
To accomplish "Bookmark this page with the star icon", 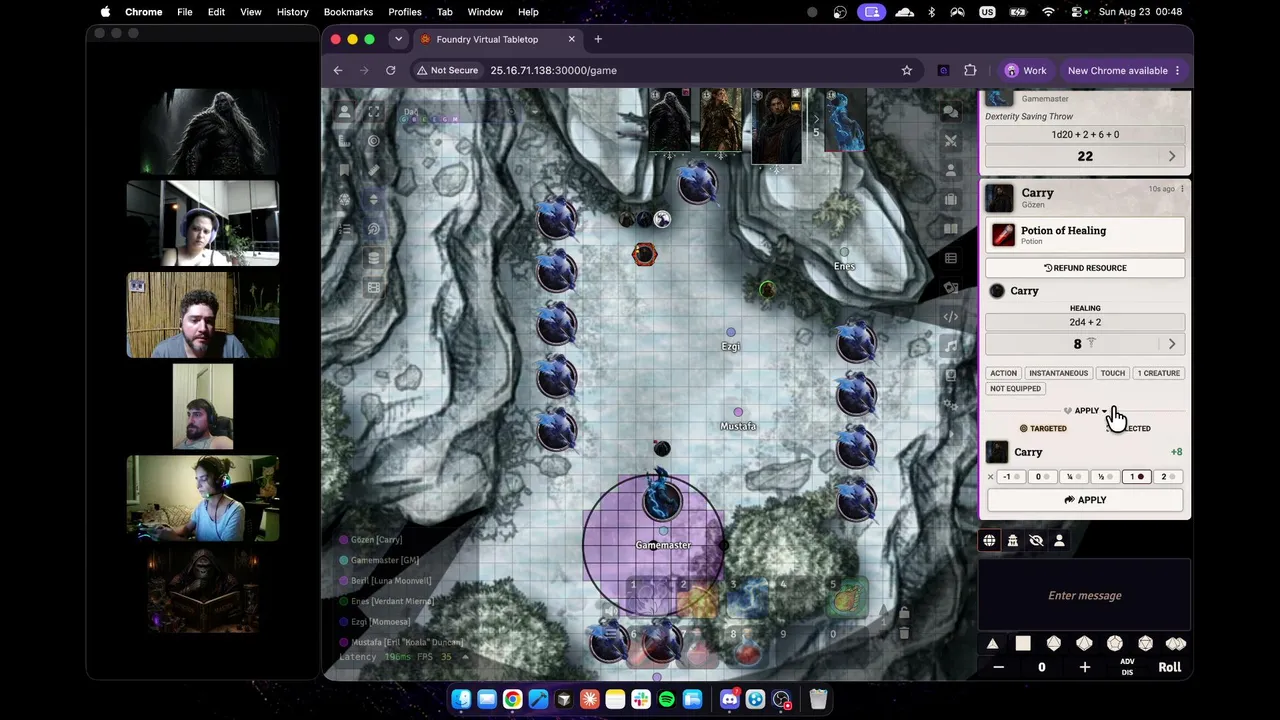I will pos(907,70).
